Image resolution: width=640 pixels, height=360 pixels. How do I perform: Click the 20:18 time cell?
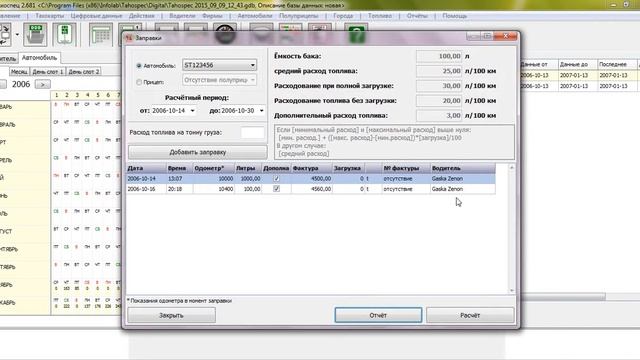(179, 189)
